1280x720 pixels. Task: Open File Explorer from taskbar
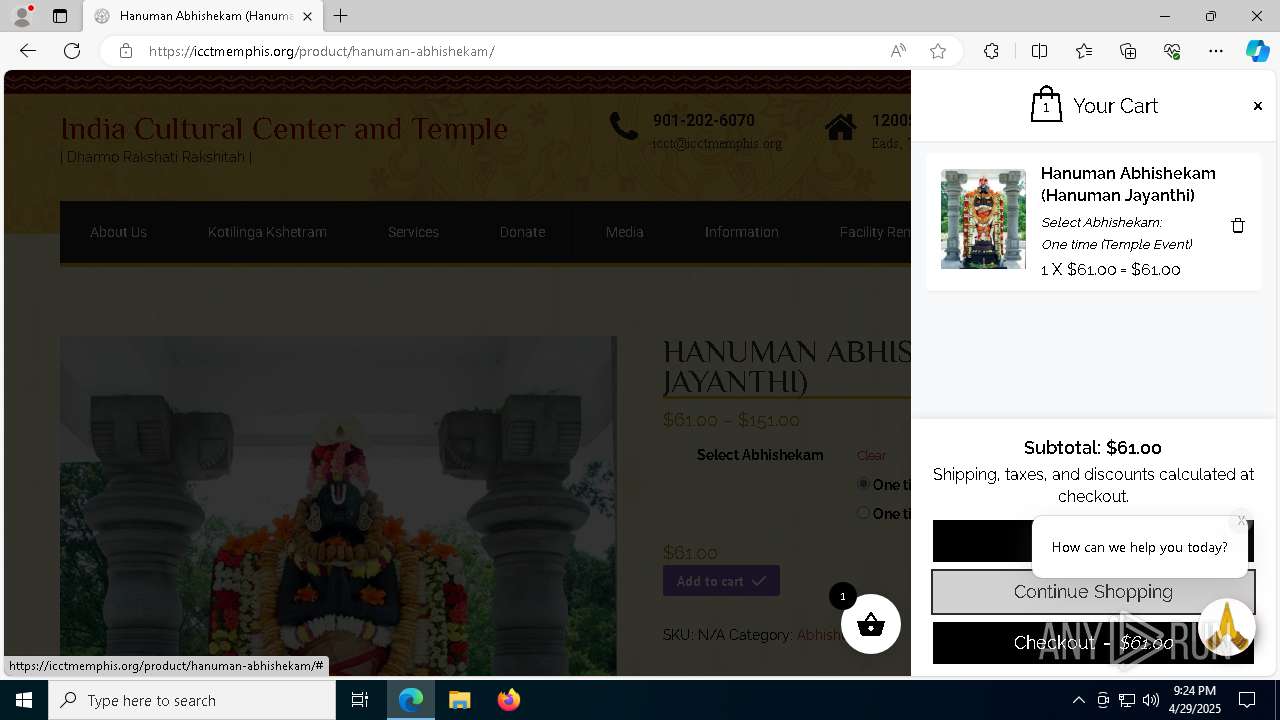(x=459, y=700)
